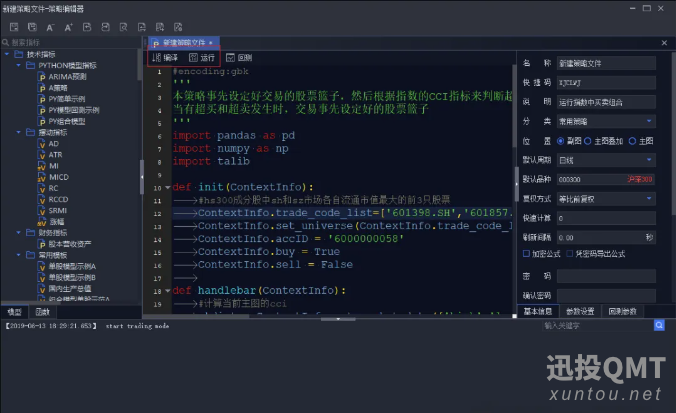Image resolution: width=676 pixels, height=413 pixels.
Task: Start a backtest with the 回测 icon
Action: point(239,58)
